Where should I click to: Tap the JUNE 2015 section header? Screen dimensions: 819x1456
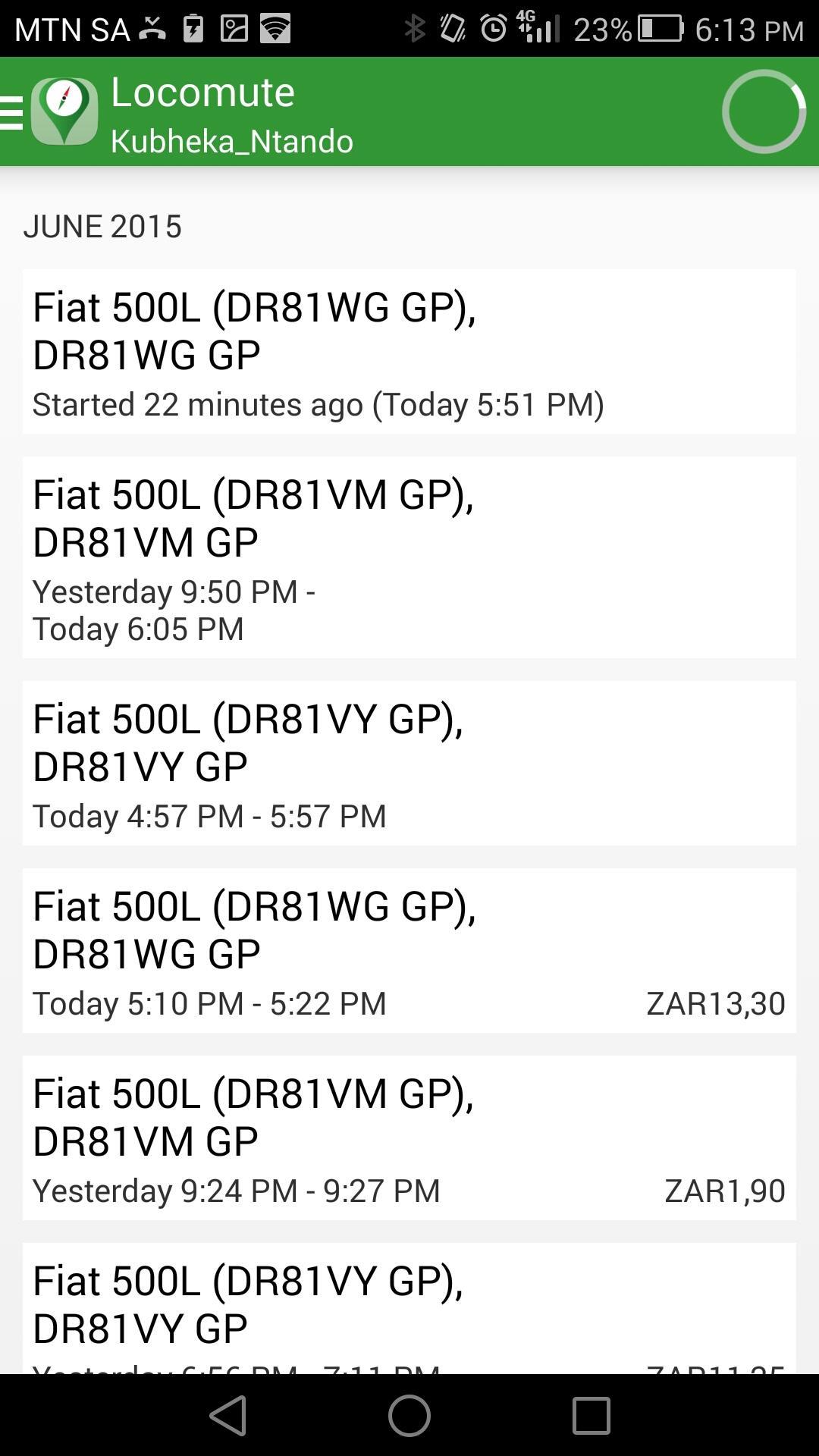(x=102, y=227)
